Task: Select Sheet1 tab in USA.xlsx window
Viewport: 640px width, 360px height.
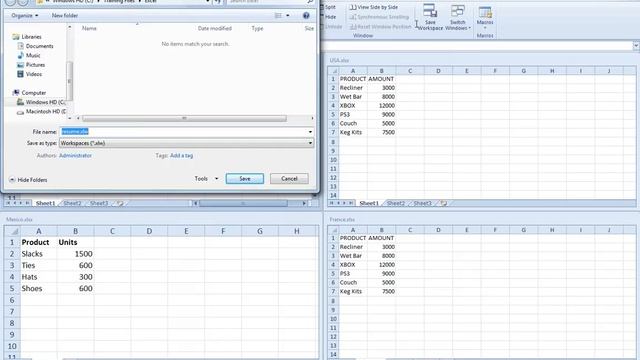Action: (369, 203)
